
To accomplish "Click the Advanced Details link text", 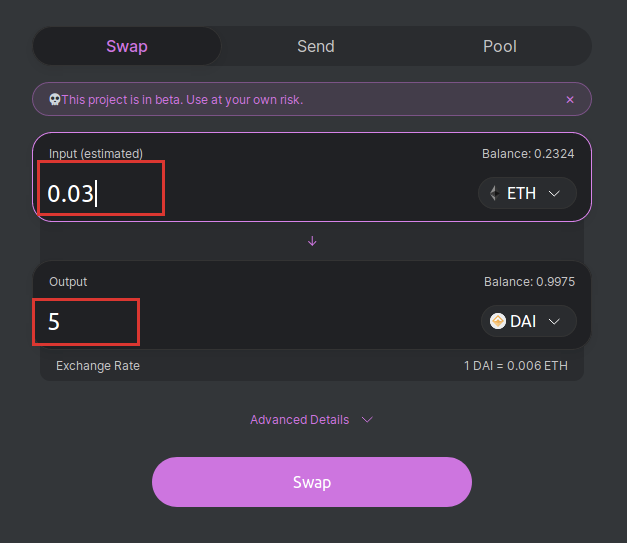I will tap(299, 420).
